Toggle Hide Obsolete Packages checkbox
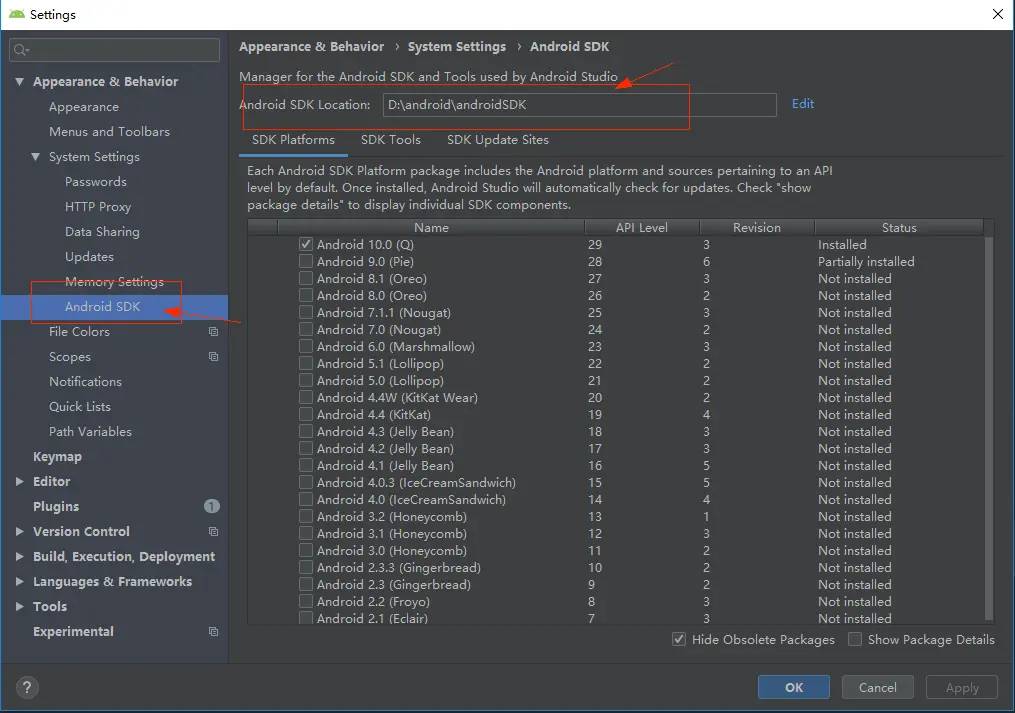1015x713 pixels. (x=678, y=639)
